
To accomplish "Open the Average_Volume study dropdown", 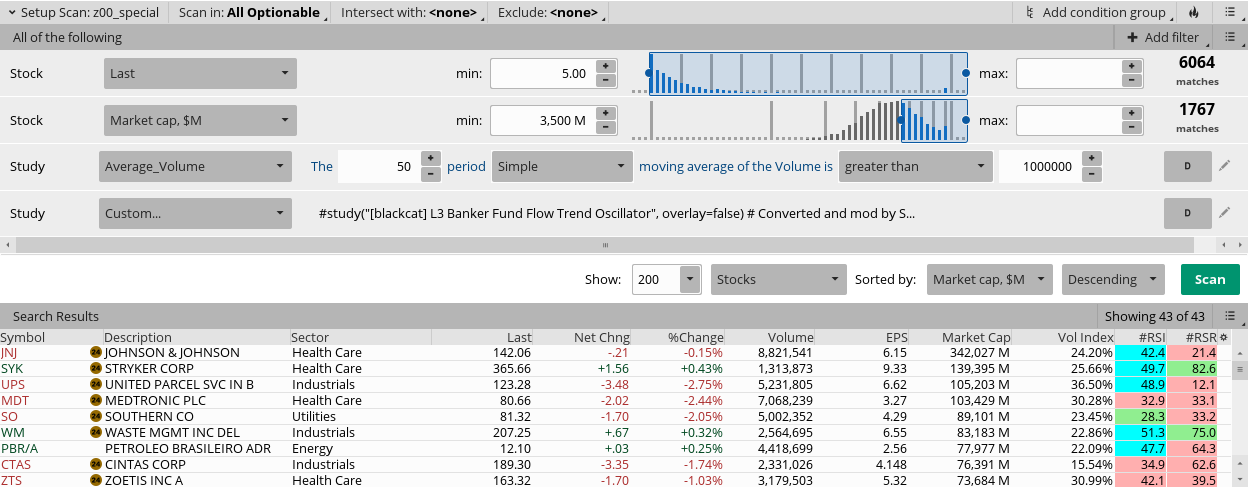I will click(x=194, y=166).
